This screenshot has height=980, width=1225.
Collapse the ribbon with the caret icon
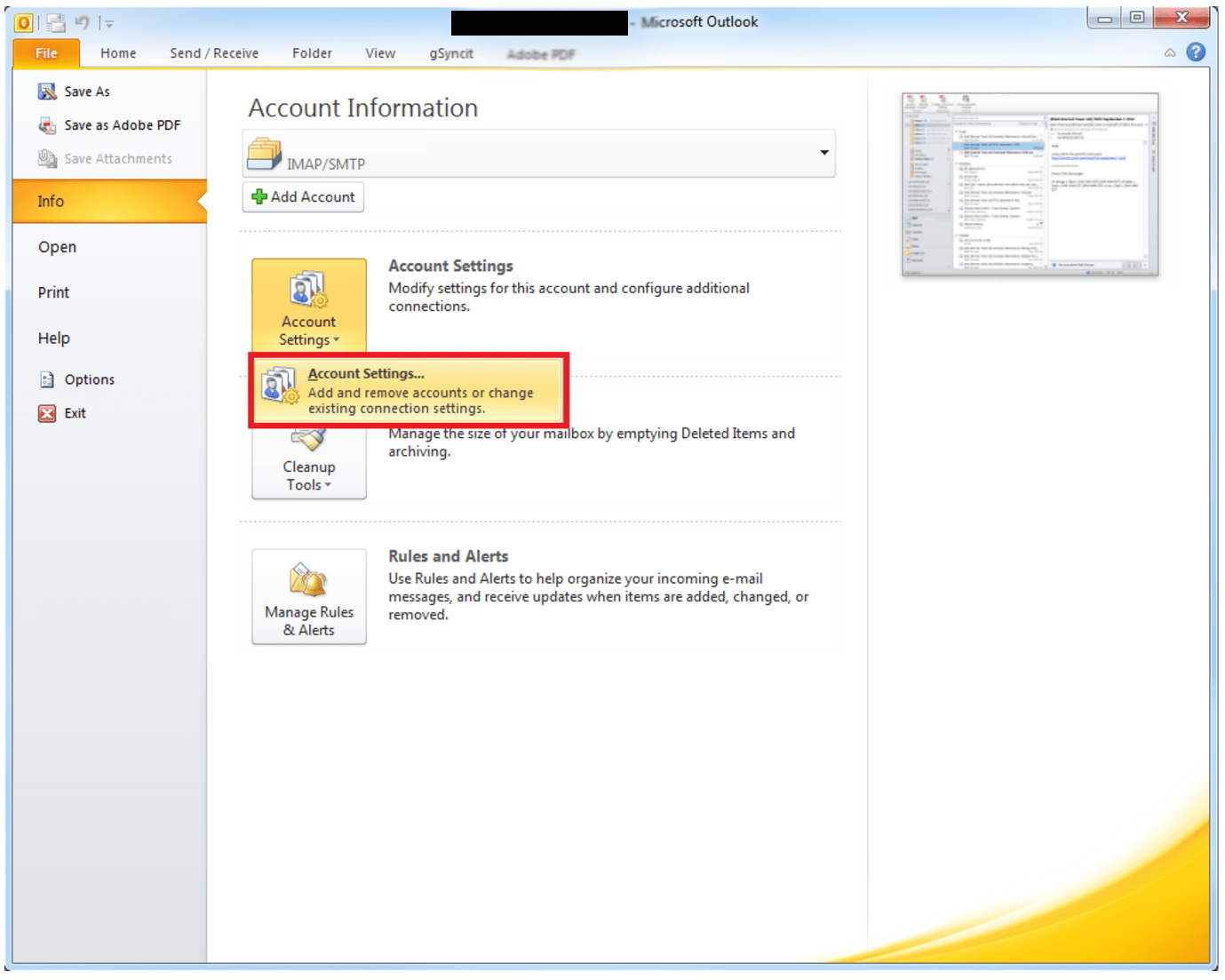1170,53
